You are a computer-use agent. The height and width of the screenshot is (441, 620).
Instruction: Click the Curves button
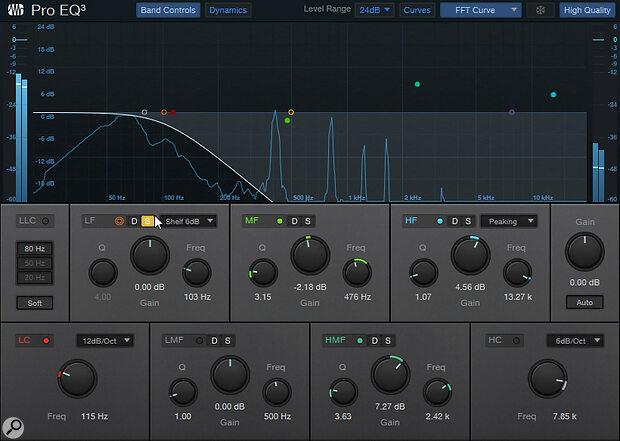tap(417, 10)
